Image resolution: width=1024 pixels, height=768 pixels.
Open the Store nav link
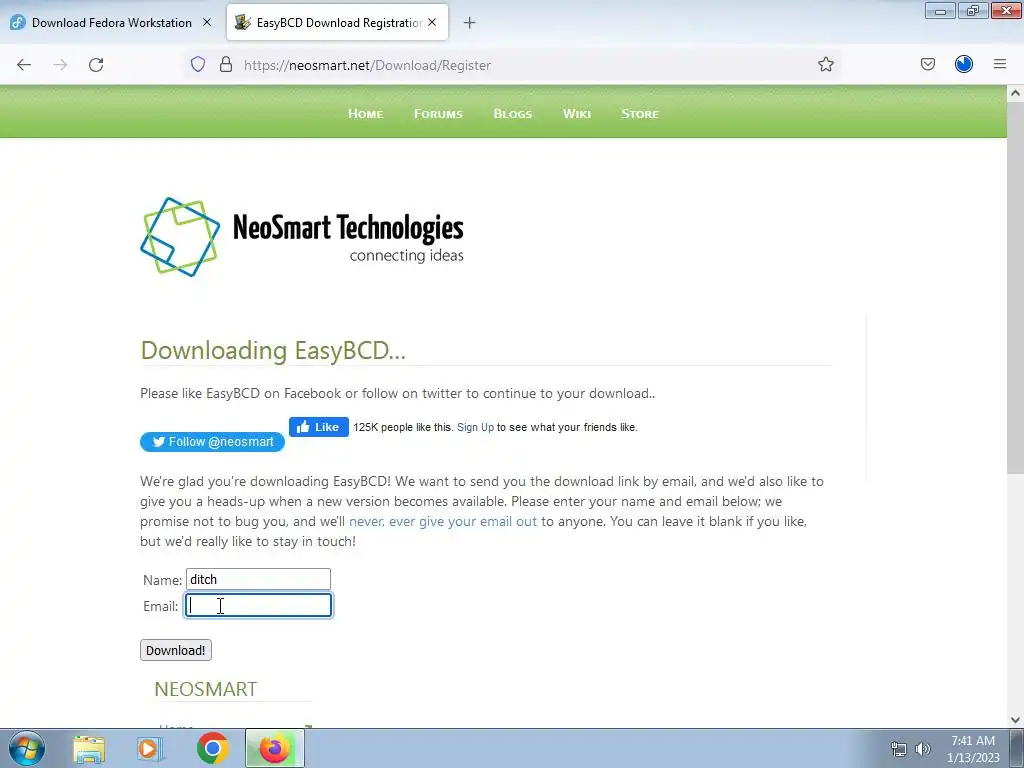pos(640,114)
